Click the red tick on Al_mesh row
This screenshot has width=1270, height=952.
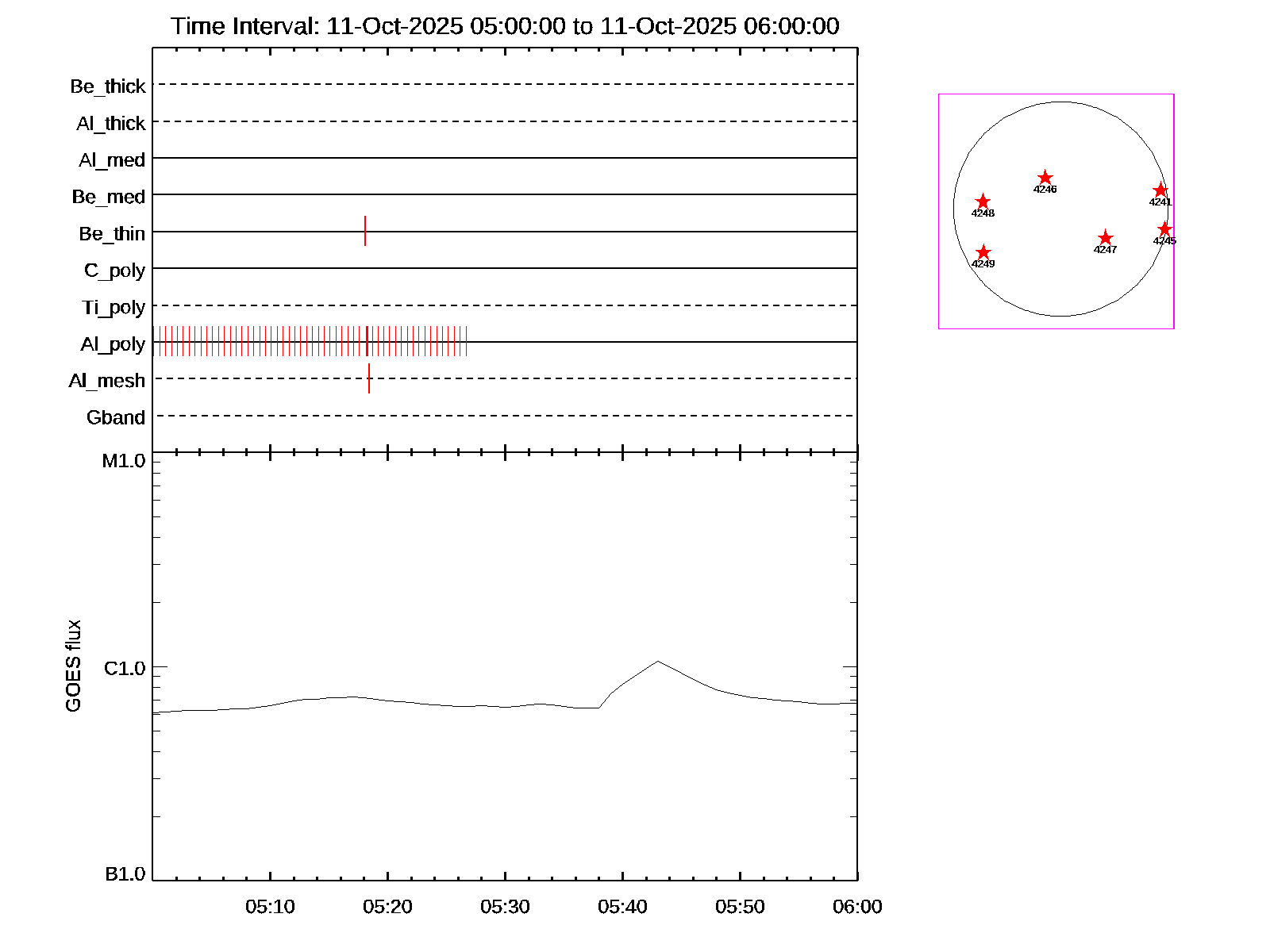pyautogui.click(x=369, y=378)
